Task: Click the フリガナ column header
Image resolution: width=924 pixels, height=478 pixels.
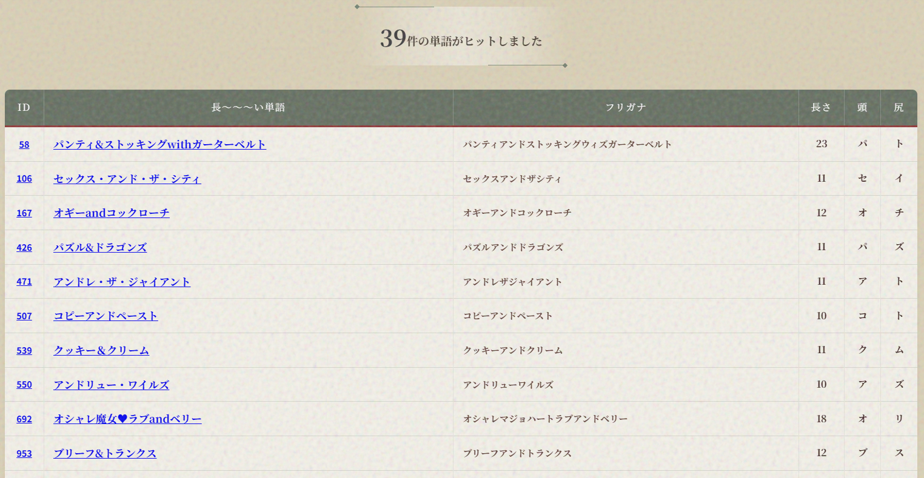Action: (x=625, y=108)
